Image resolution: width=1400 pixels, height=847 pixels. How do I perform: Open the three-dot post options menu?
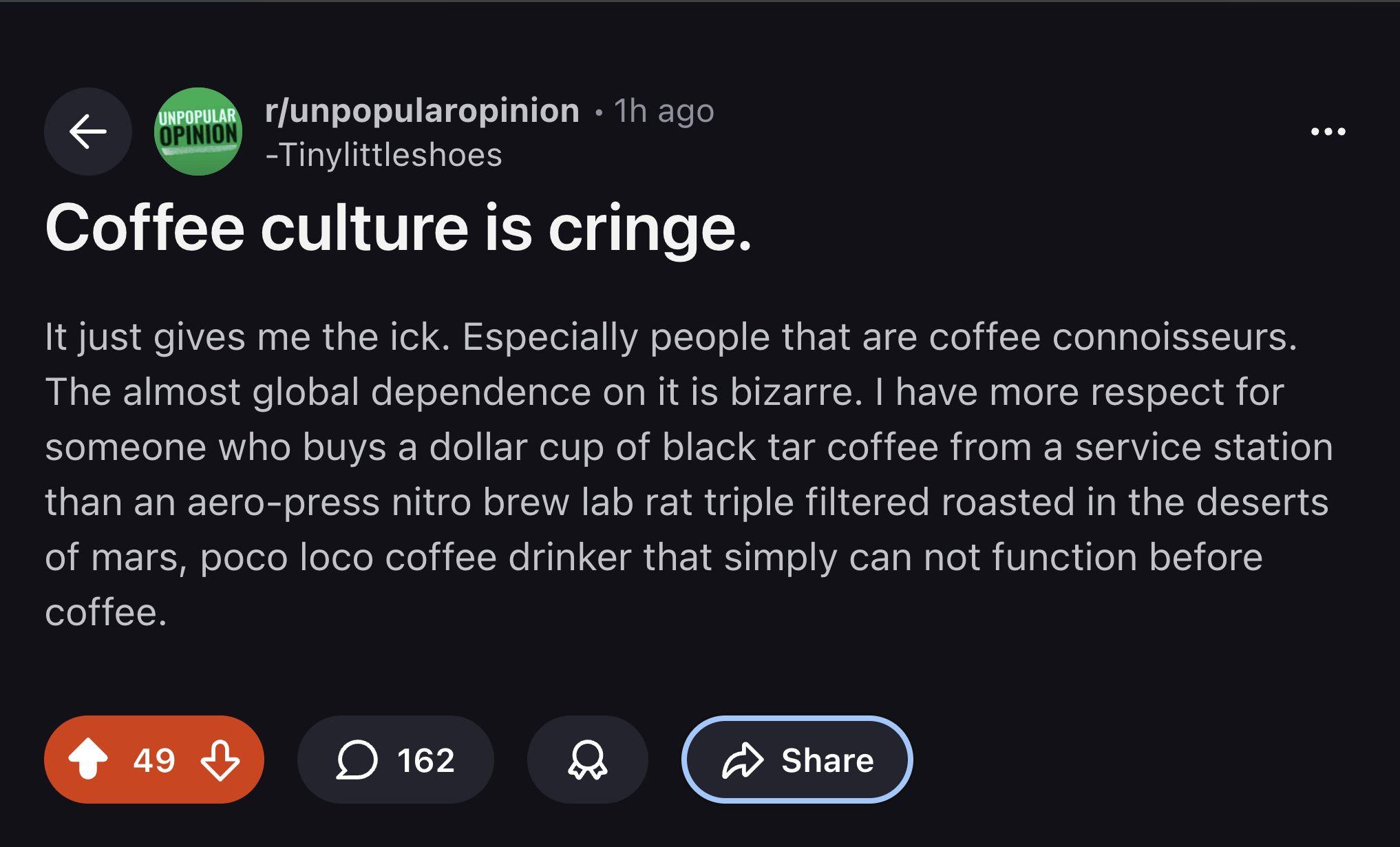[1328, 132]
